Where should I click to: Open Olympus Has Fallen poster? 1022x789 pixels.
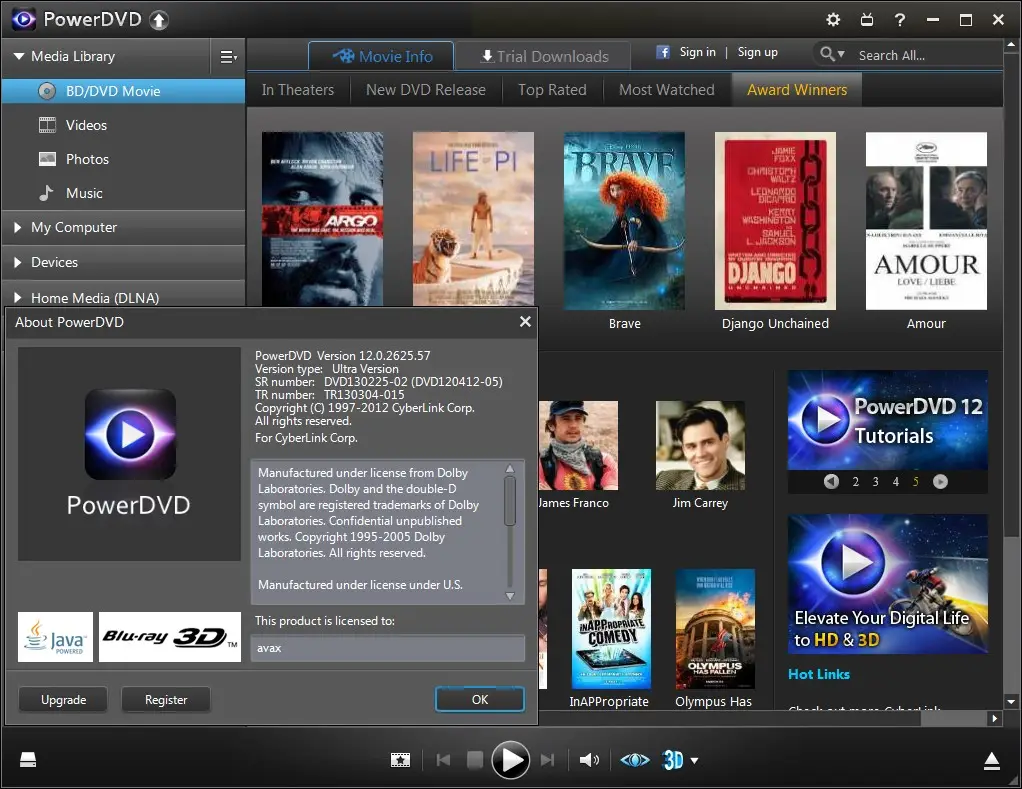pyautogui.click(x=715, y=629)
